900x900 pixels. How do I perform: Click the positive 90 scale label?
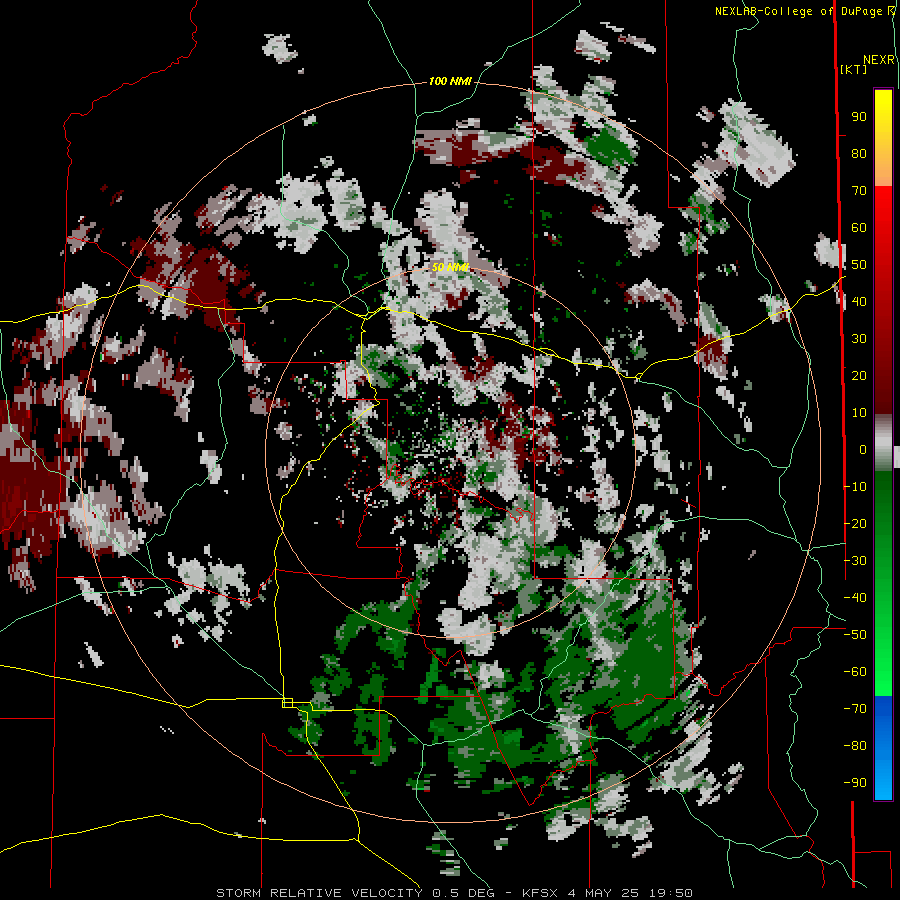coord(859,117)
